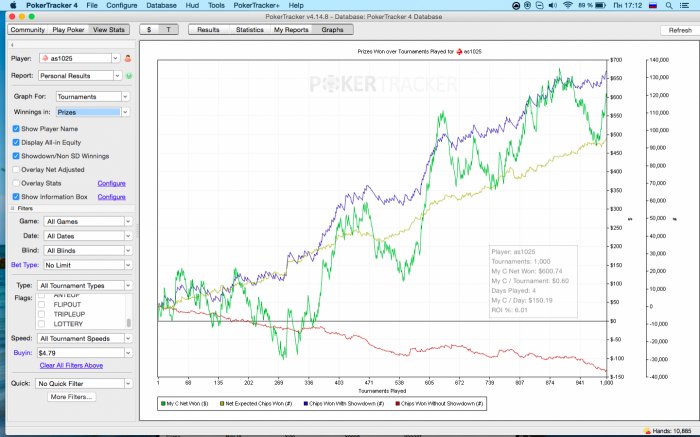
Task: Switch to the Statistics tab
Action: [x=250, y=29]
